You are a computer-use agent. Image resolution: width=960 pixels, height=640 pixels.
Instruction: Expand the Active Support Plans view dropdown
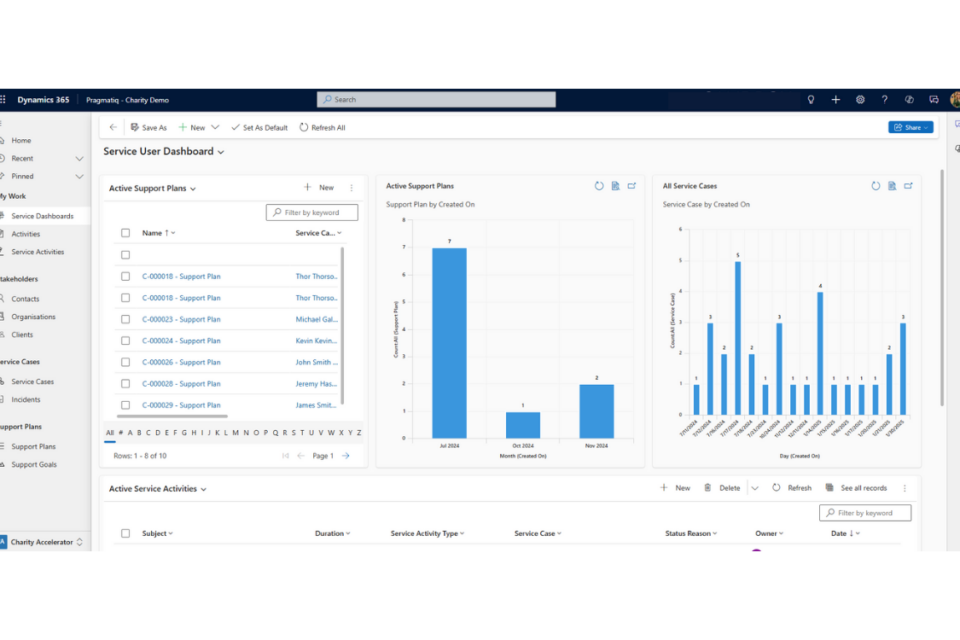[193, 188]
